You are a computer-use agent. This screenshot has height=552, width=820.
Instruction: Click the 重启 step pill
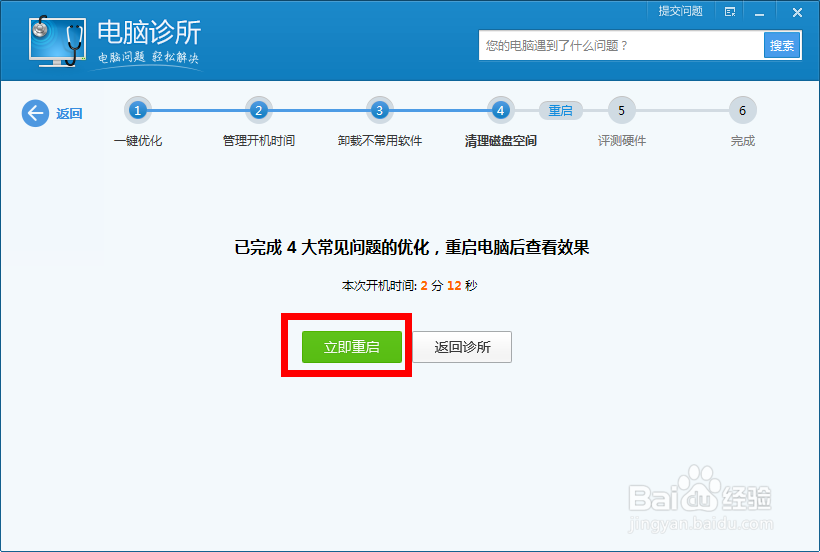(x=560, y=110)
